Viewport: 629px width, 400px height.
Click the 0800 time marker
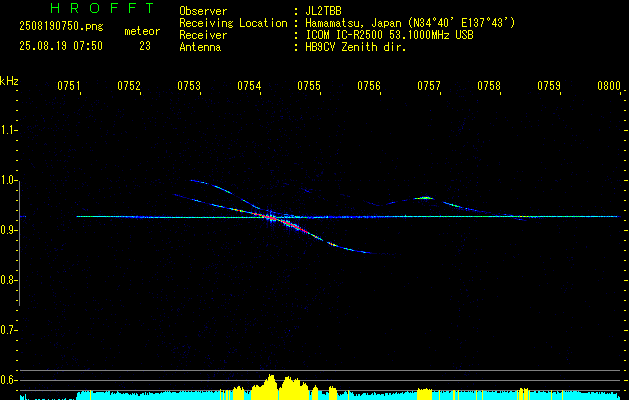tap(609, 86)
